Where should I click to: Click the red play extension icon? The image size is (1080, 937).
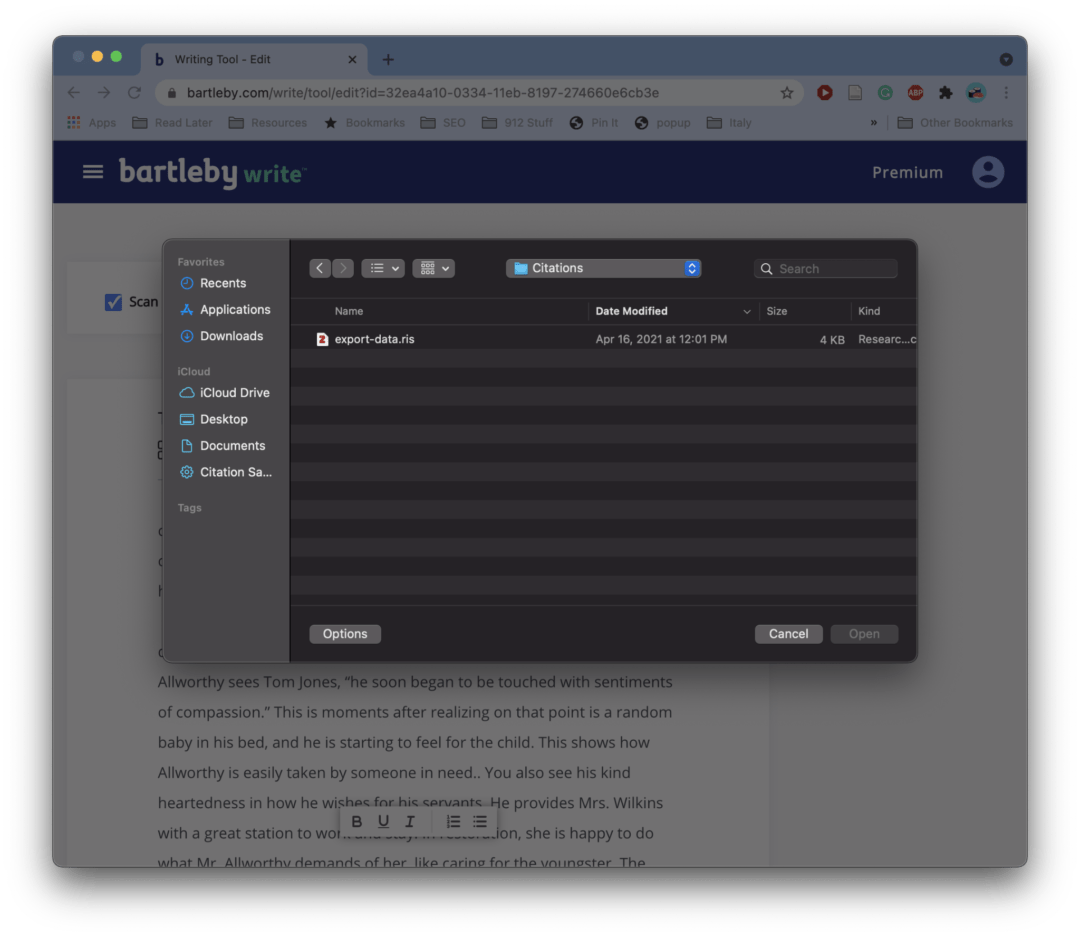(x=824, y=92)
